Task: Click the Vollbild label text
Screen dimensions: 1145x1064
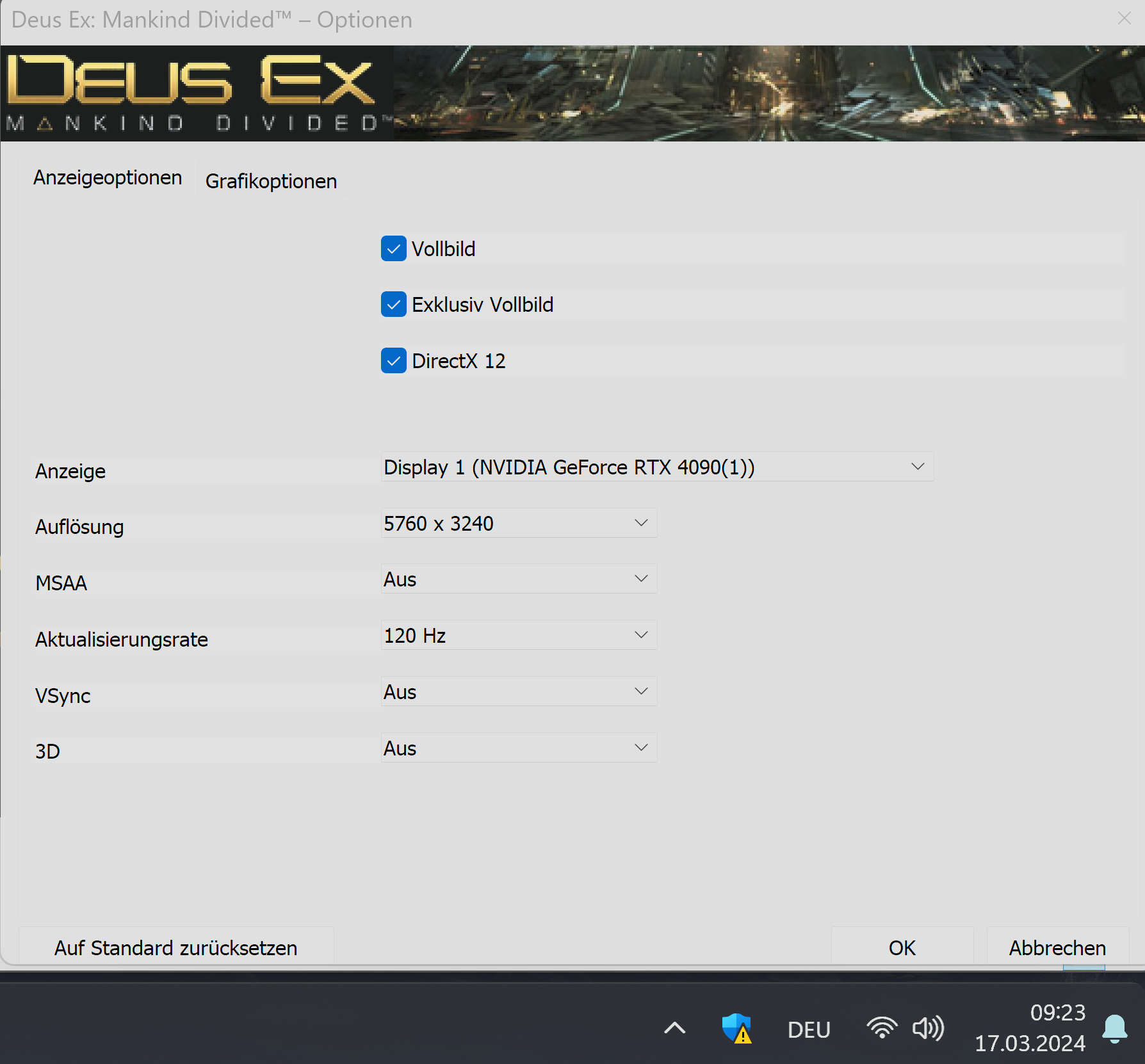Action: 443,249
